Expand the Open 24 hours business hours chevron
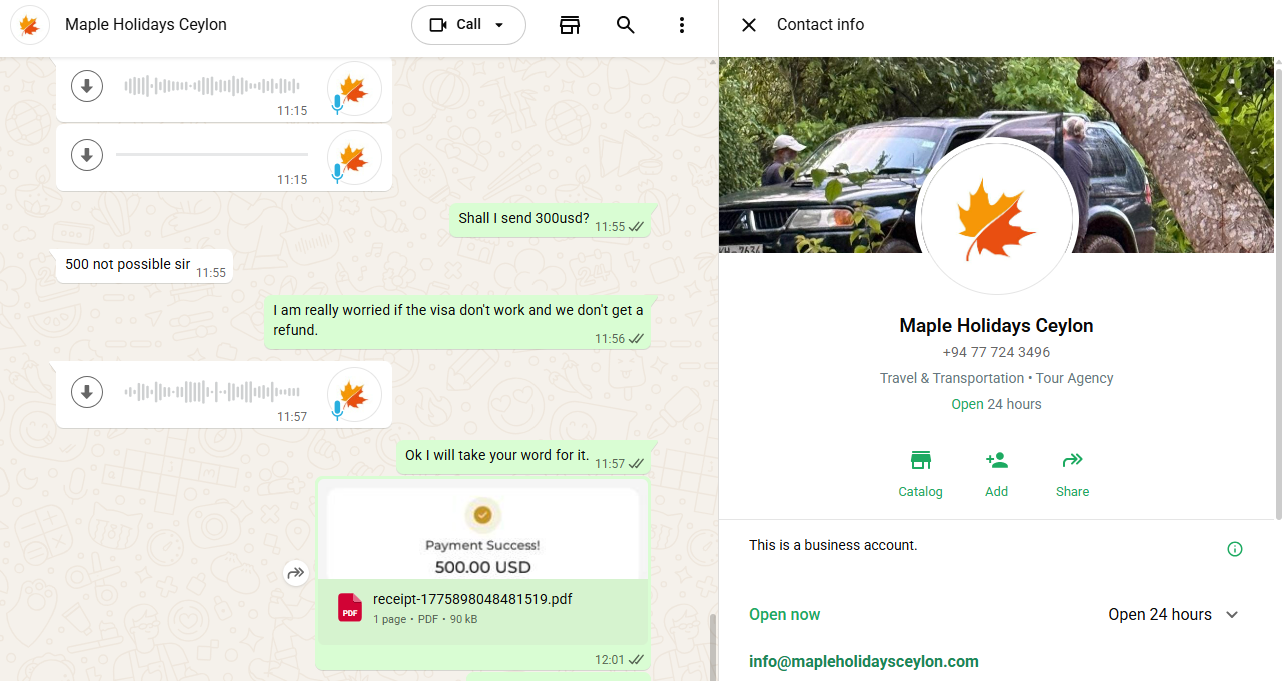 coord(1232,615)
